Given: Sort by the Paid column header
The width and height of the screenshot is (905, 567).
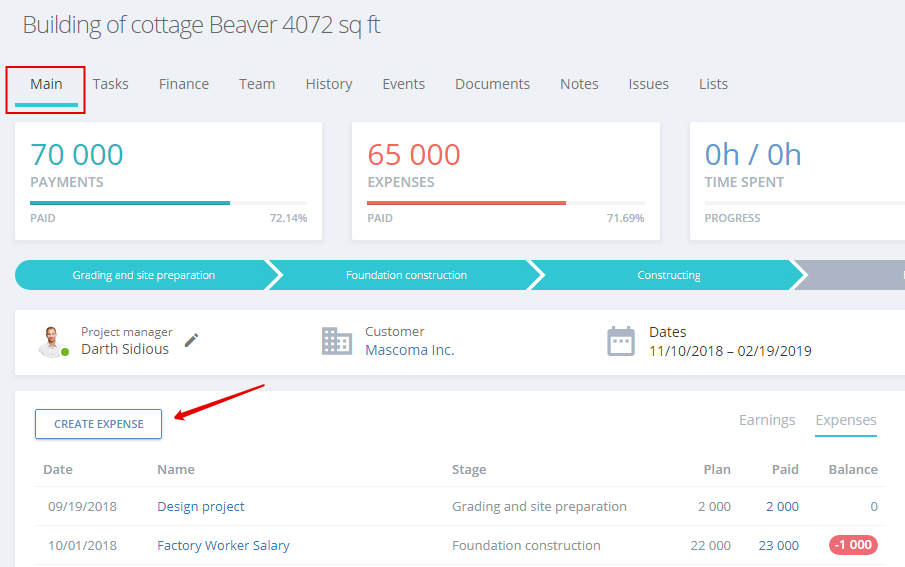Looking at the screenshot, I should [x=785, y=469].
